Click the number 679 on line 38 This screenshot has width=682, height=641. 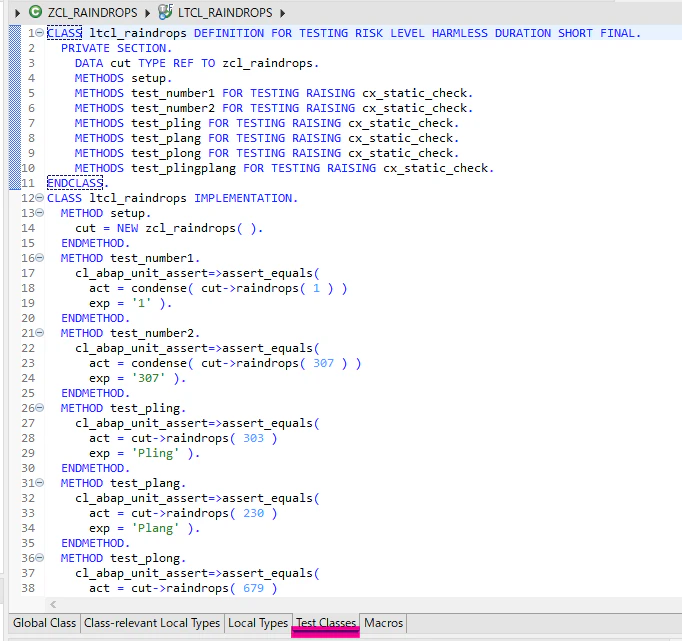coord(254,588)
